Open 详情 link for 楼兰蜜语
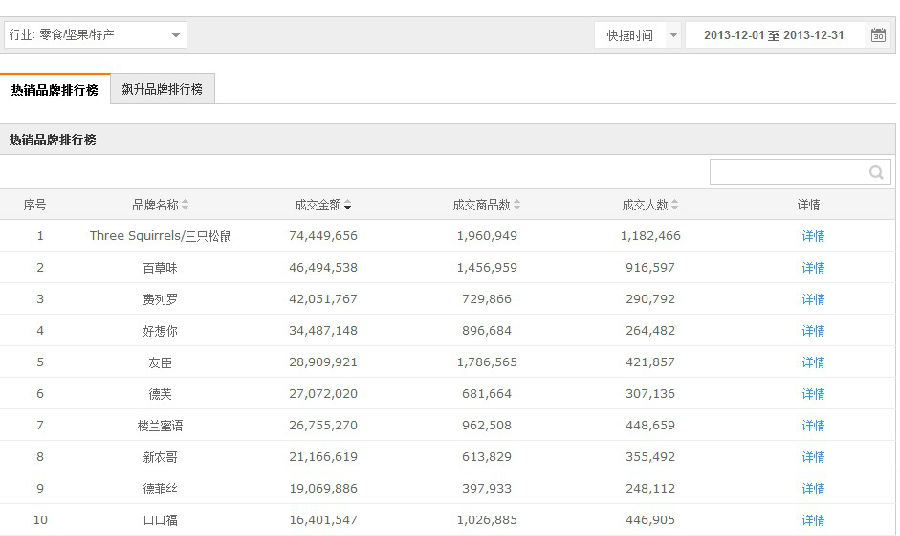The width and height of the screenshot is (900, 536). point(813,425)
